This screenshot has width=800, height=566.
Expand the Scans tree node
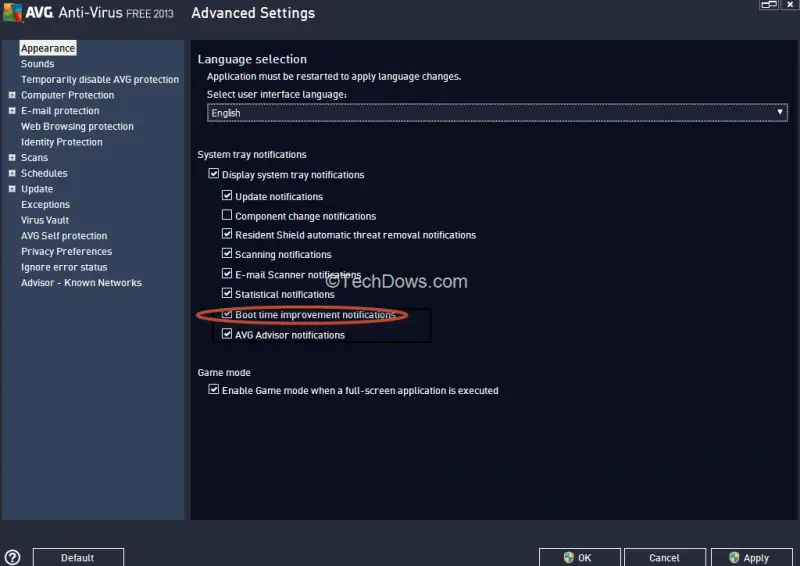(x=12, y=158)
